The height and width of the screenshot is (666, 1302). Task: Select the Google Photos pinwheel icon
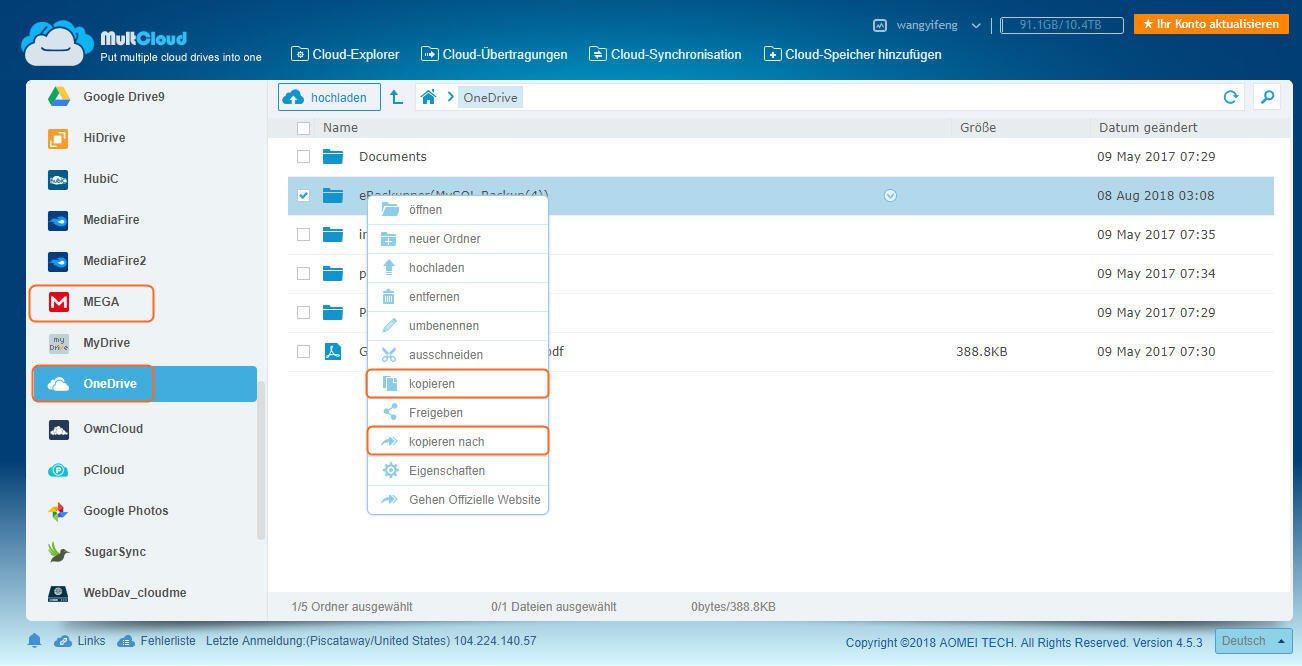[58, 511]
